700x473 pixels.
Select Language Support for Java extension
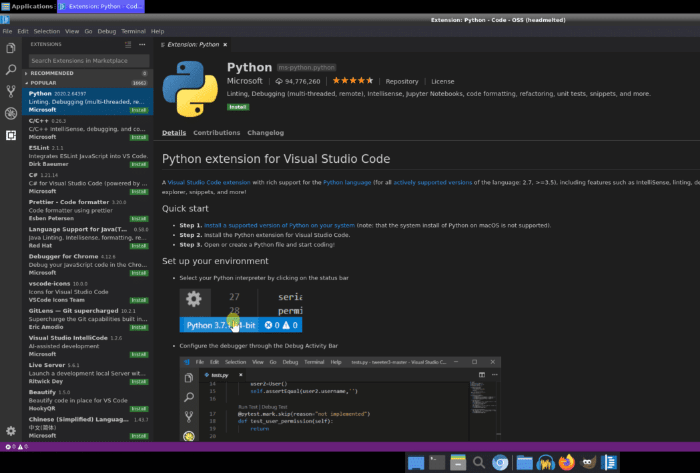(88, 237)
